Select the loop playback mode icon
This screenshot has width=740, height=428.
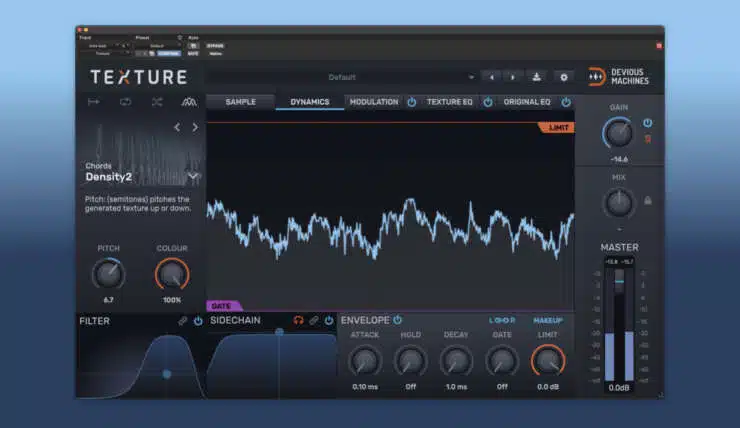point(126,102)
